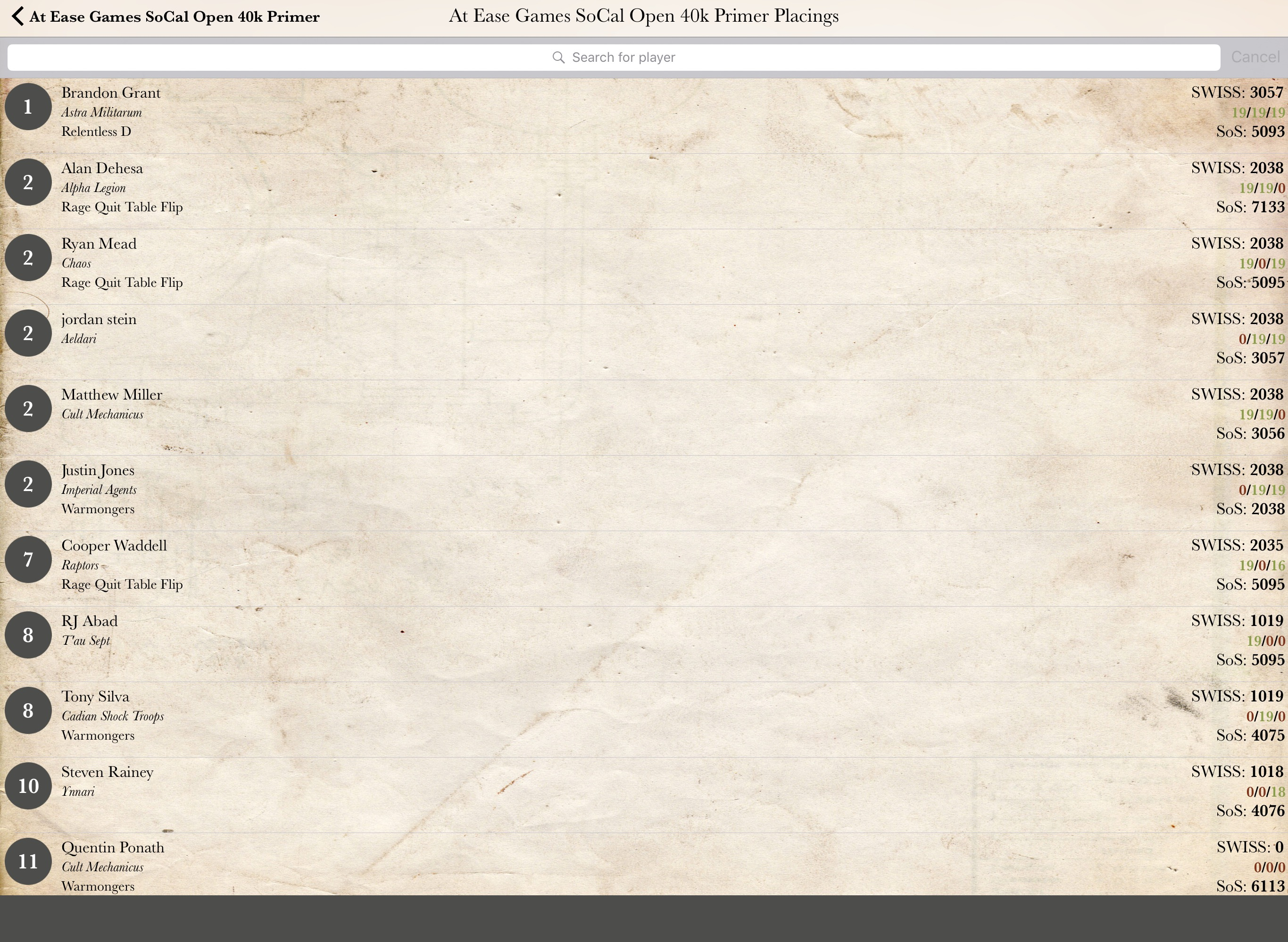Open player Quentin Ponath
The height and width of the screenshot is (942, 1288).
click(x=112, y=847)
